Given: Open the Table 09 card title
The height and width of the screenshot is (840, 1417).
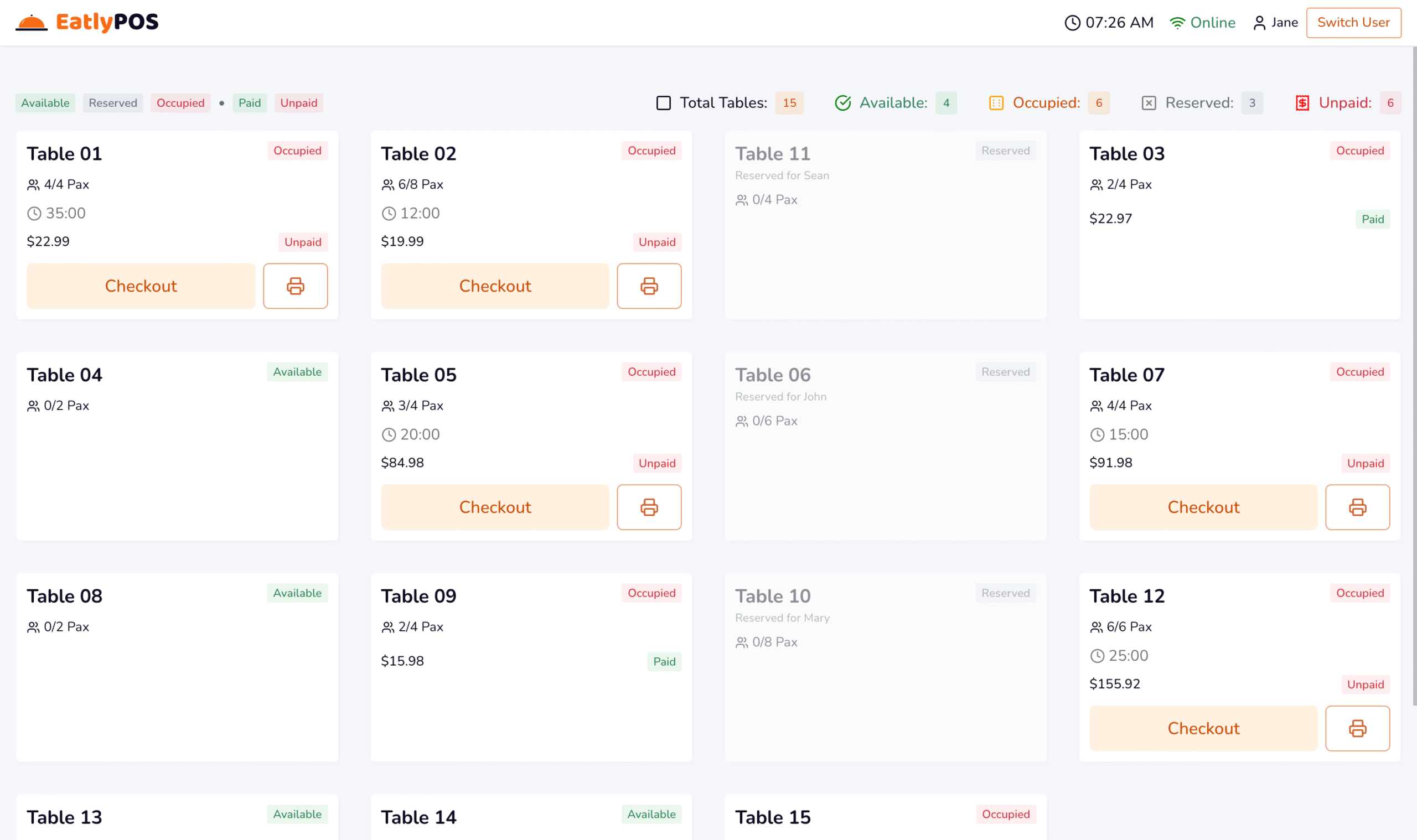Looking at the screenshot, I should [418, 596].
